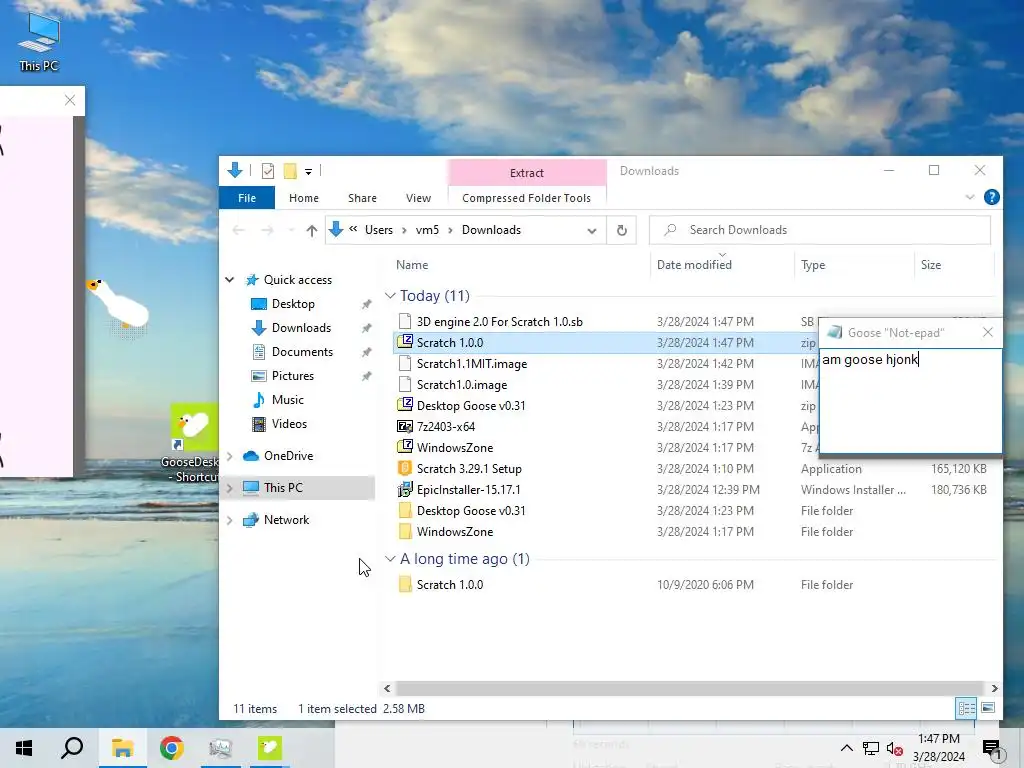Click Users in the address bar

pyautogui.click(x=379, y=230)
